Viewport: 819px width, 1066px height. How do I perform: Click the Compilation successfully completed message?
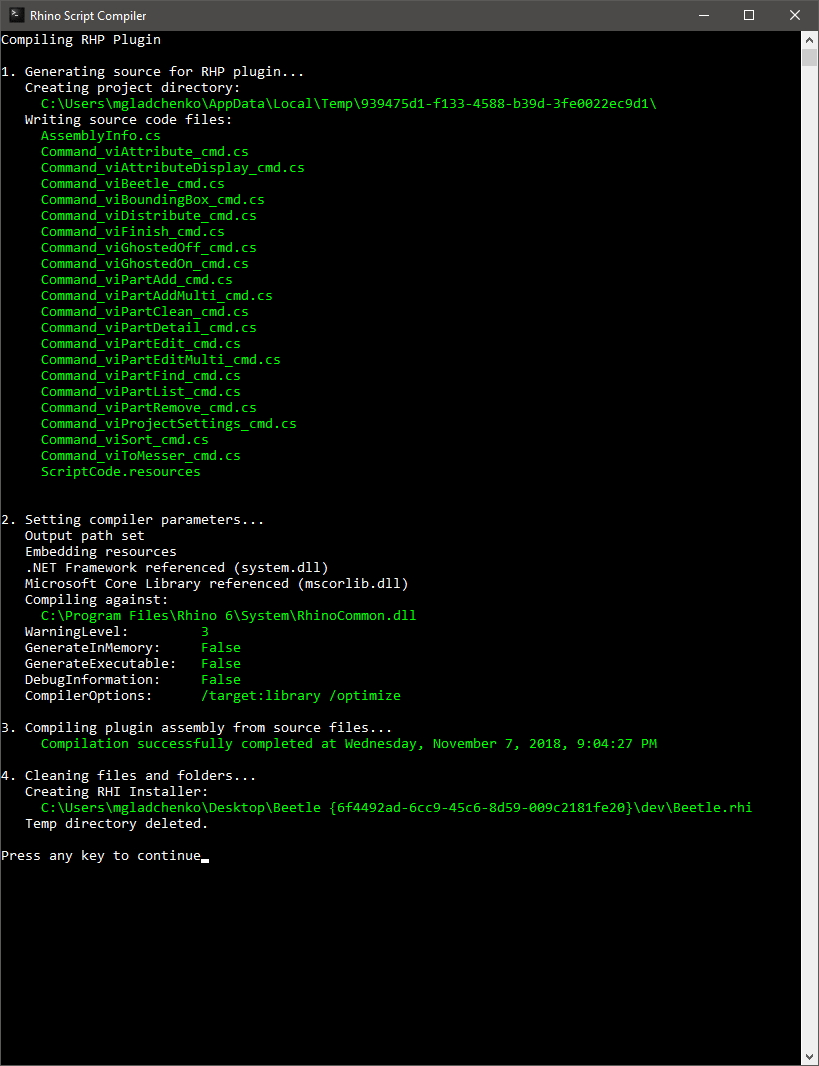[x=349, y=744]
